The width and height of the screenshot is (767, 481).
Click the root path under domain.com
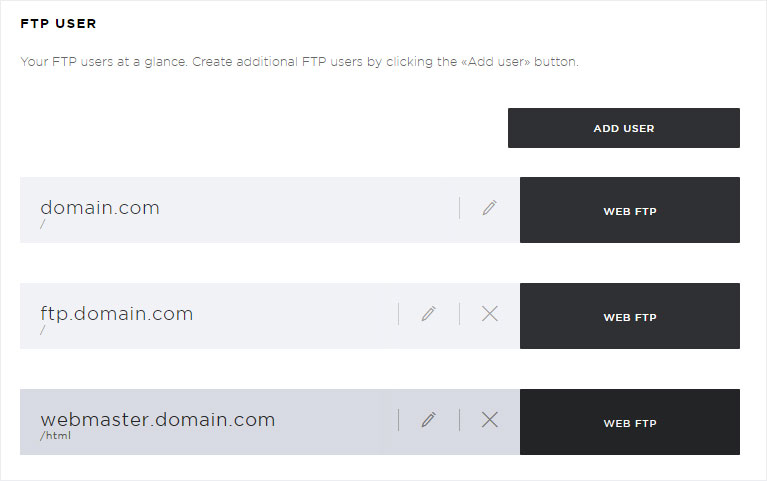pos(43,224)
